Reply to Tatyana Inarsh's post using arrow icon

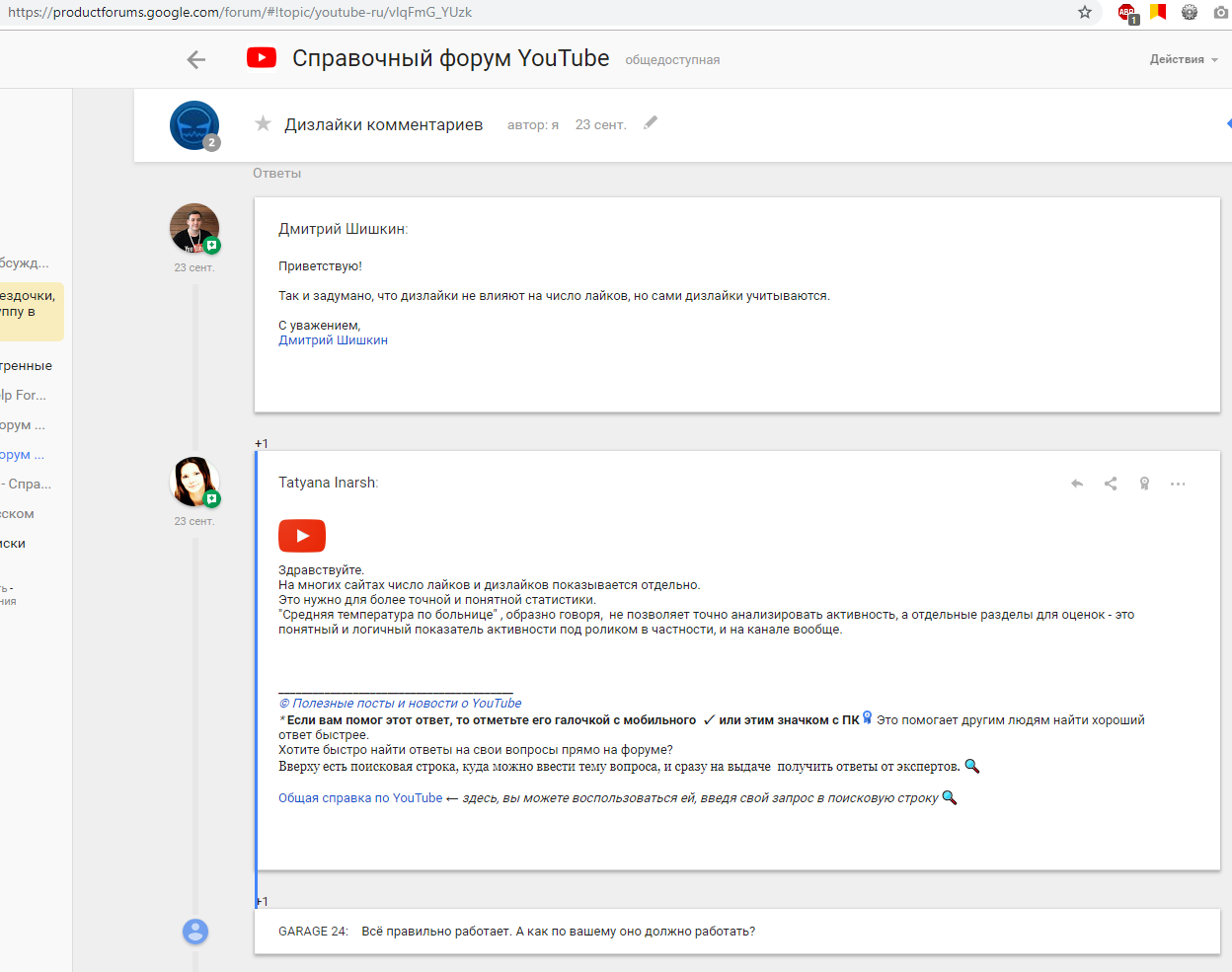tap(1077, 484)
